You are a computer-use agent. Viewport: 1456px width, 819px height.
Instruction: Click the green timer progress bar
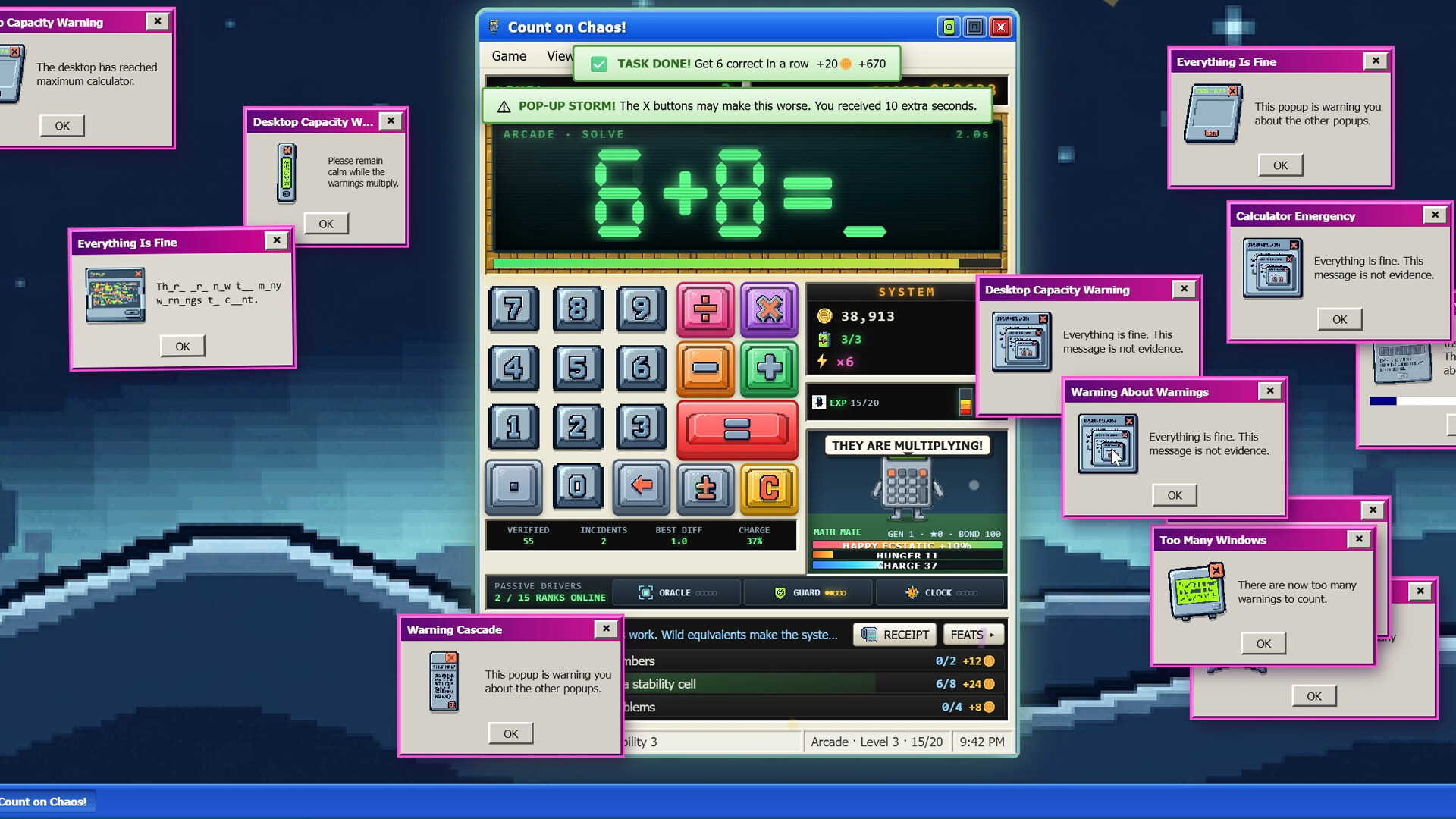[747, 263]
